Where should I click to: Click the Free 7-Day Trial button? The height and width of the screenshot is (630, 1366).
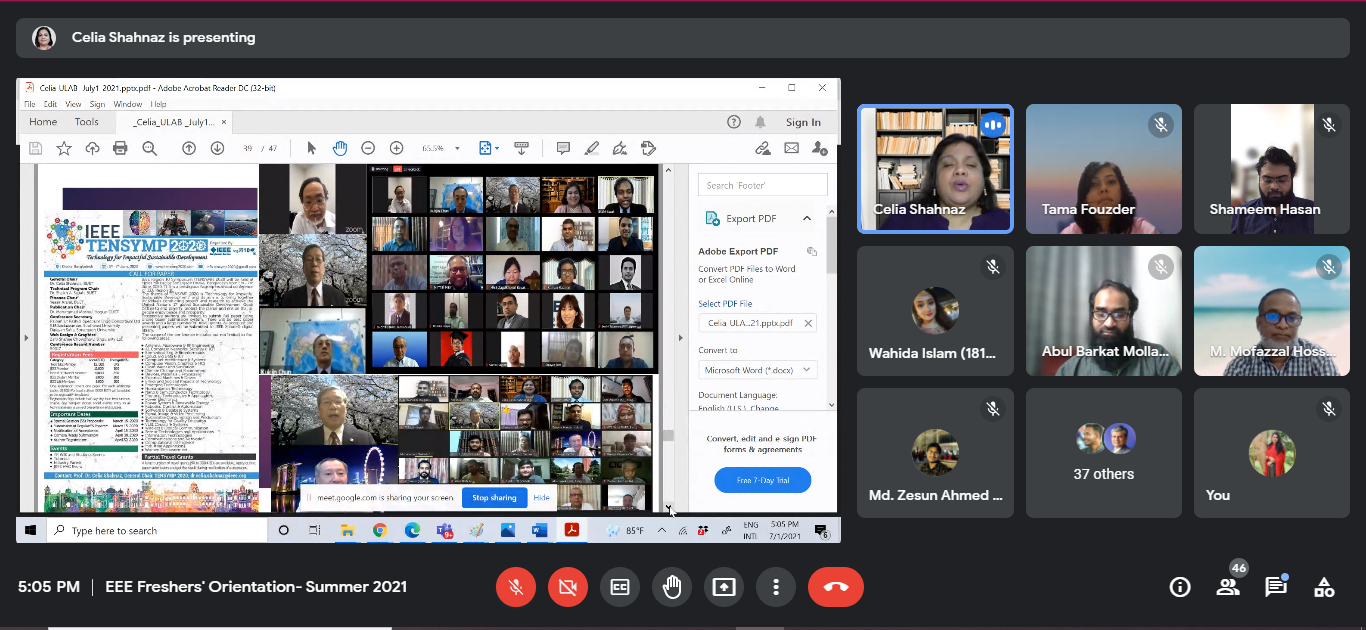762,480
